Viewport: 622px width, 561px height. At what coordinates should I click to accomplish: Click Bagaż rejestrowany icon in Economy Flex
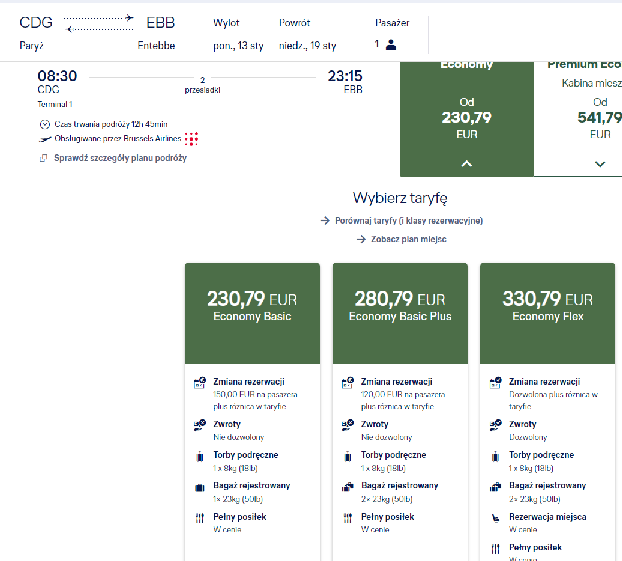(495, 487)
